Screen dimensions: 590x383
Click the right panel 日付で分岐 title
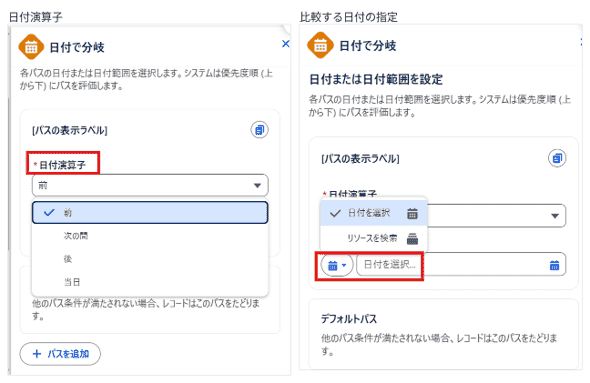coord(368,46)
